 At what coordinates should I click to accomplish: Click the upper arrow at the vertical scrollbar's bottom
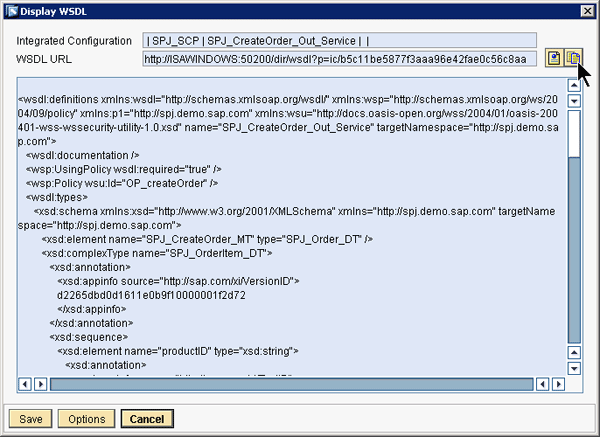point(574,353)
